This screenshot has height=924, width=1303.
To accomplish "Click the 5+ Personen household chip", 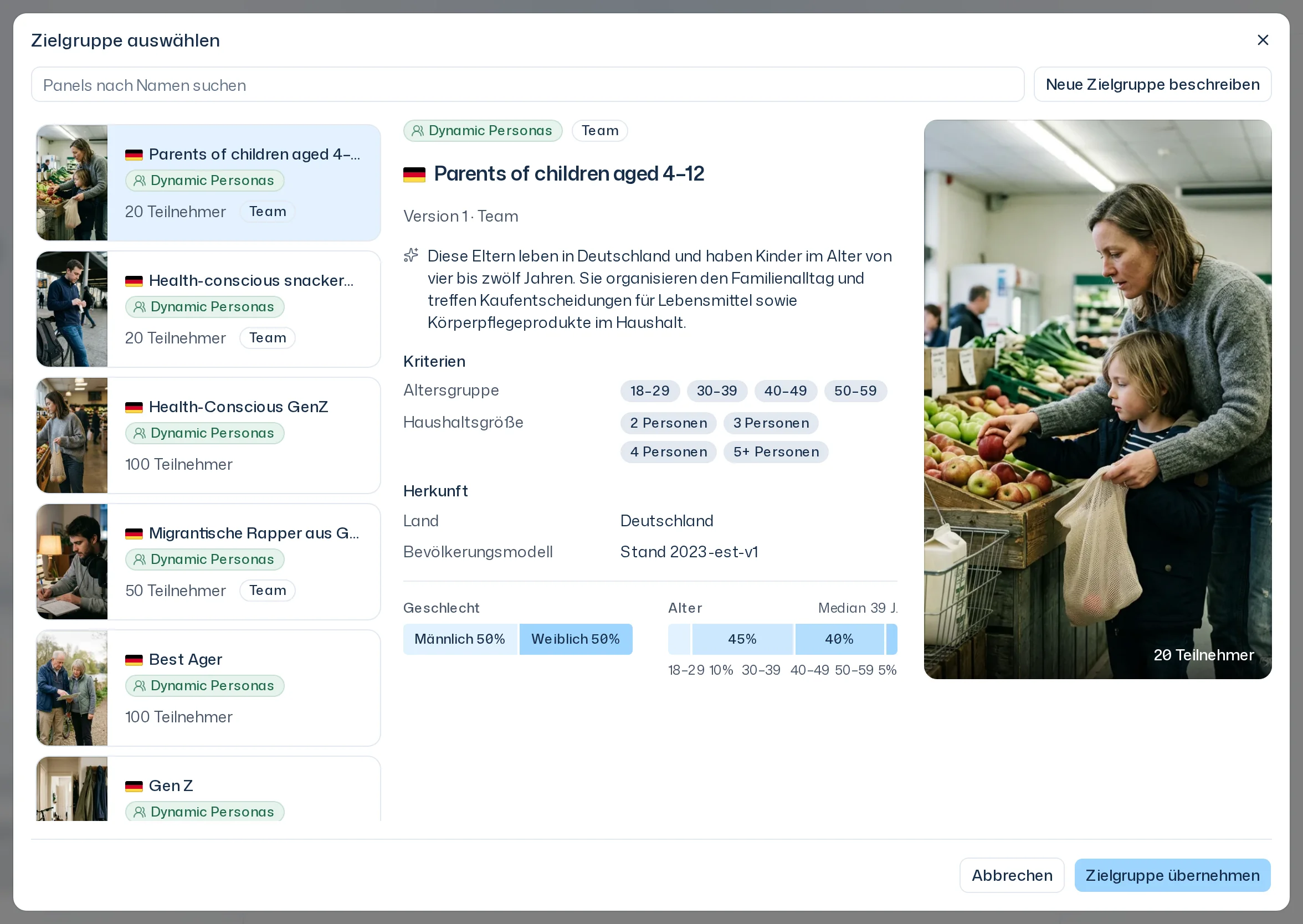I will click(x=776, y=452).
